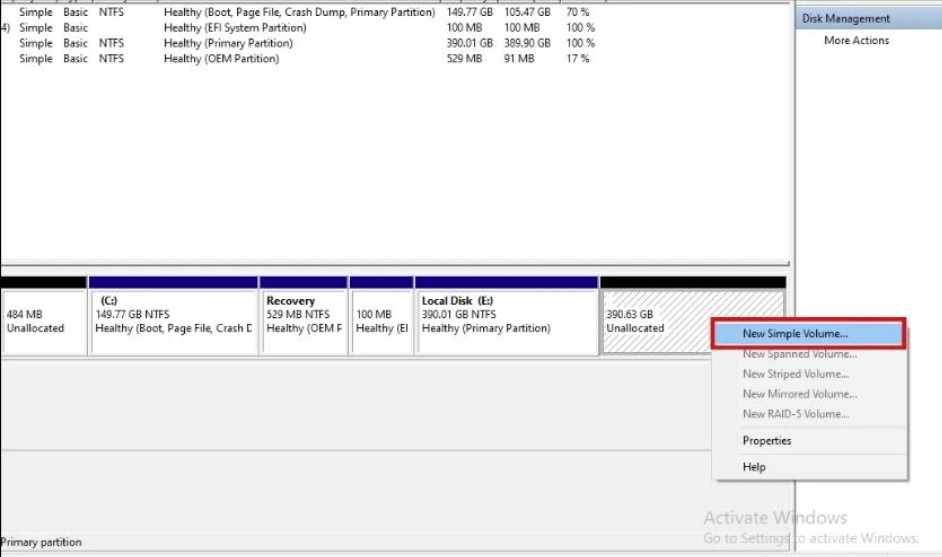Screen dimensions: 942x557
Task: Select the 484 MB Unallocated block
Action: [42, 321]
